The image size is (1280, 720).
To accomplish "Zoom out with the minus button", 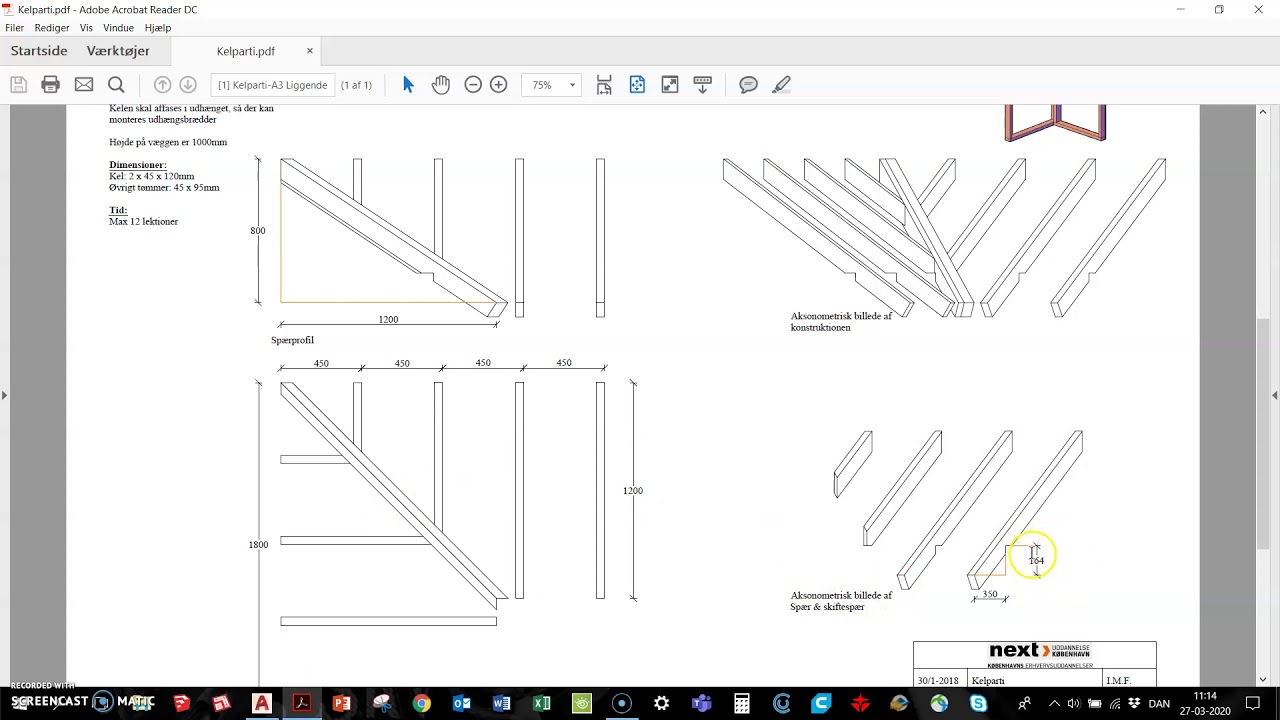I will [473, 85].
